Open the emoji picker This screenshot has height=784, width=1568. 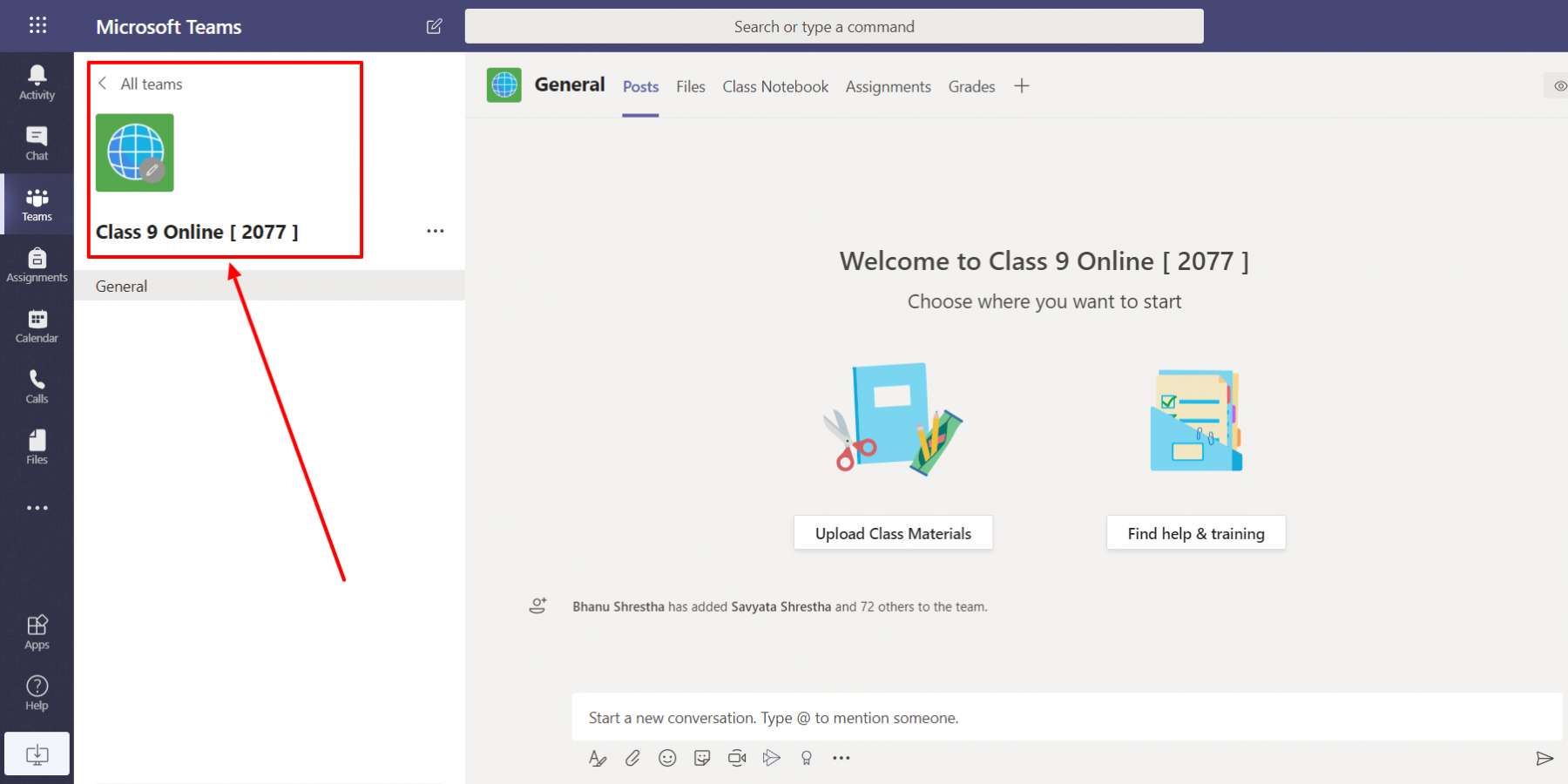click(667, 758)
